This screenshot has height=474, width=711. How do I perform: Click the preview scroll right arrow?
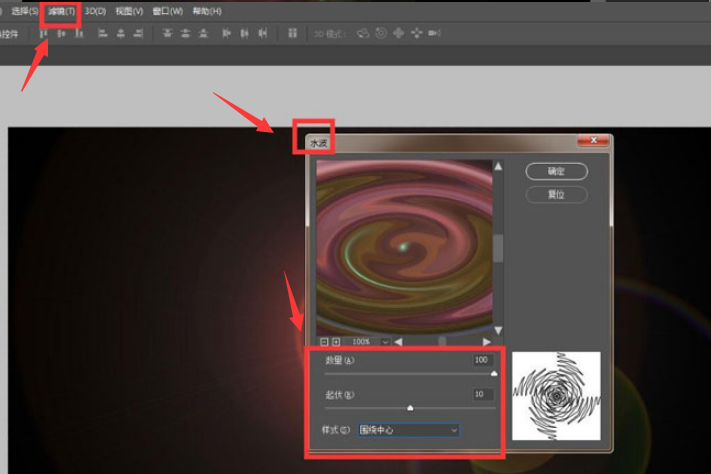tap(487, 342)
